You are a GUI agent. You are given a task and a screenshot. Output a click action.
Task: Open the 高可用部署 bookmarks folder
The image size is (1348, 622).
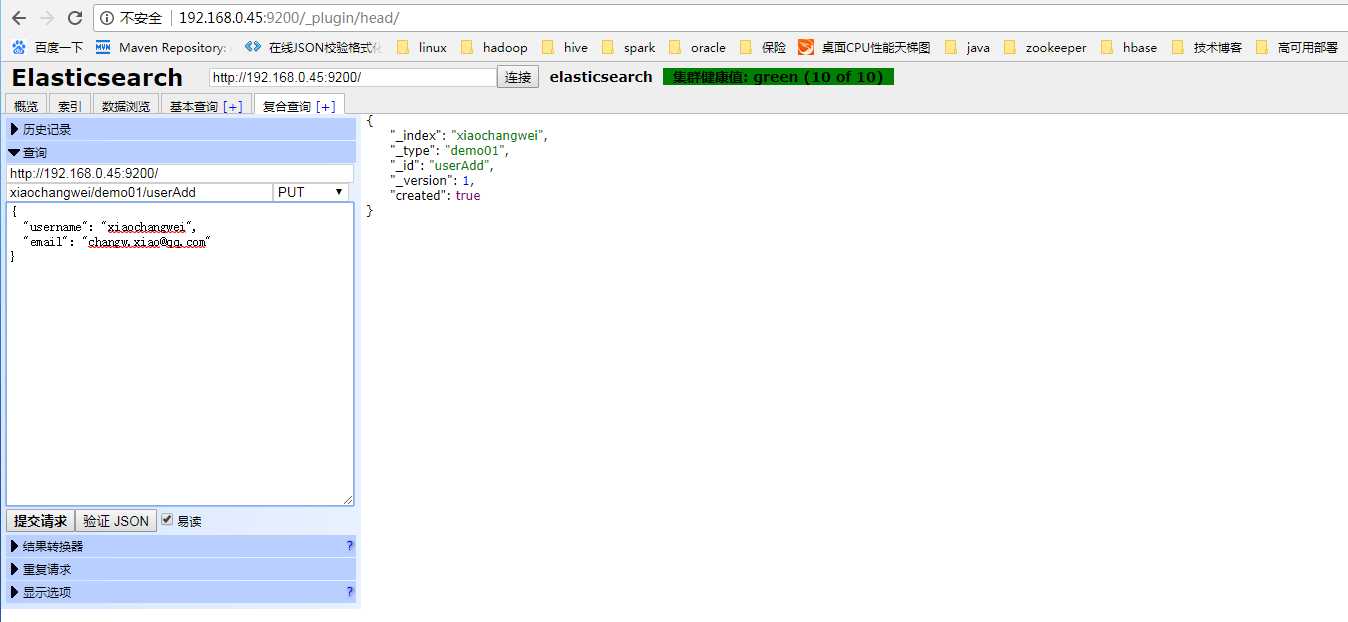coord(1297,47)
